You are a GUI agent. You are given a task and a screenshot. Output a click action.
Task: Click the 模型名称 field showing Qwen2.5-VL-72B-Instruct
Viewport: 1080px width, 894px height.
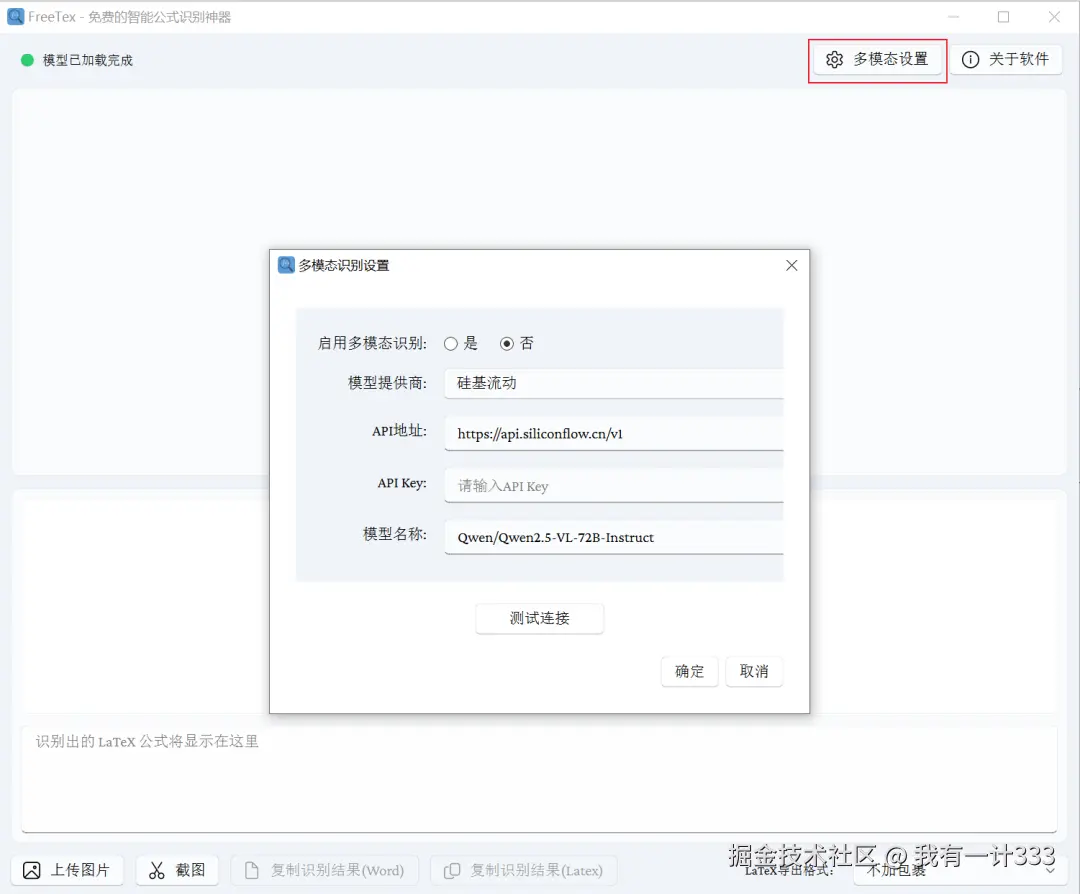point(613,537)
